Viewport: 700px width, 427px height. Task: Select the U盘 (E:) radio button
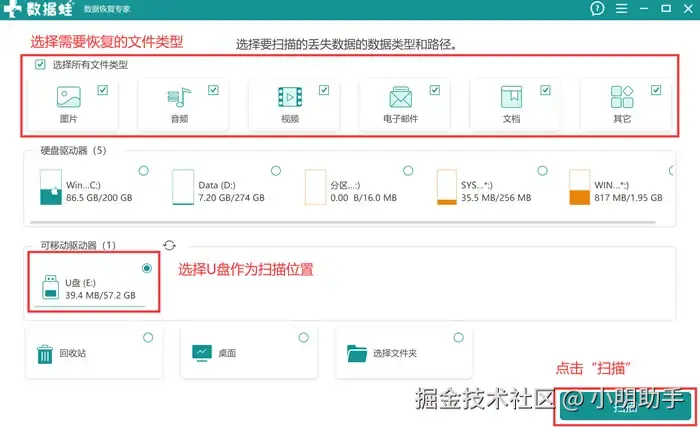(x=147, y=268)
